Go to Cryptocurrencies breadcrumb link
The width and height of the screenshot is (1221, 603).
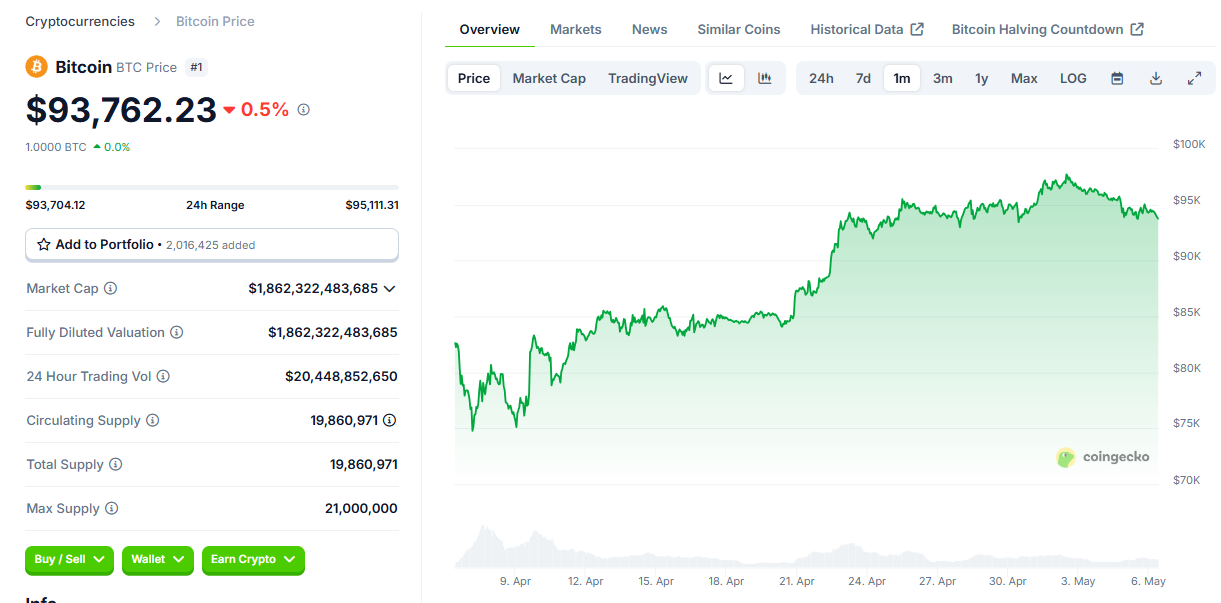point(80,21)
